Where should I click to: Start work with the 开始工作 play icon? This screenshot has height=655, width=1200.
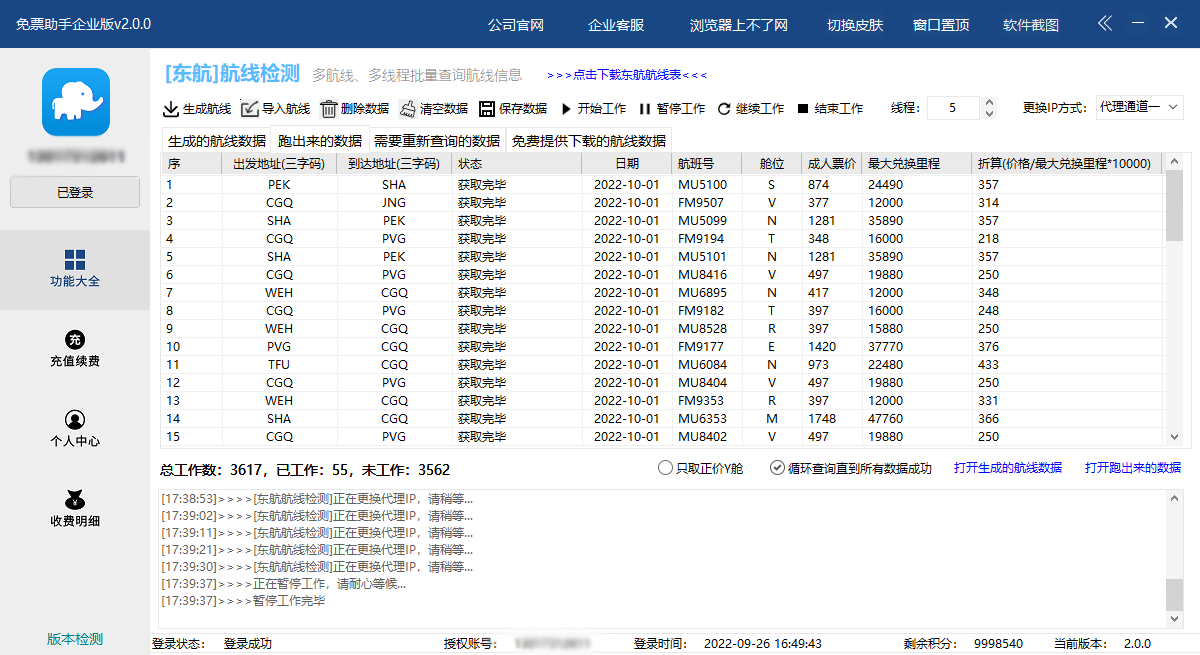pos(566,109)
